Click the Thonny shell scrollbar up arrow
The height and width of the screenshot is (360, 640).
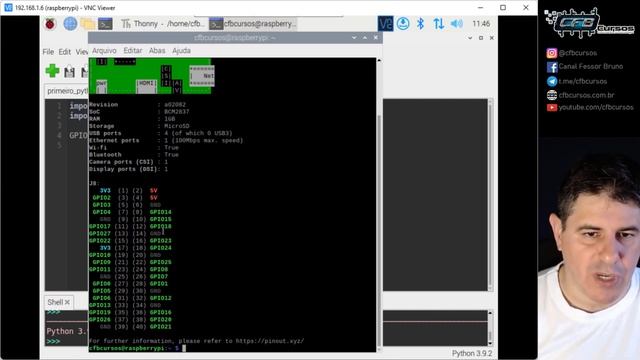coord(490,313)
